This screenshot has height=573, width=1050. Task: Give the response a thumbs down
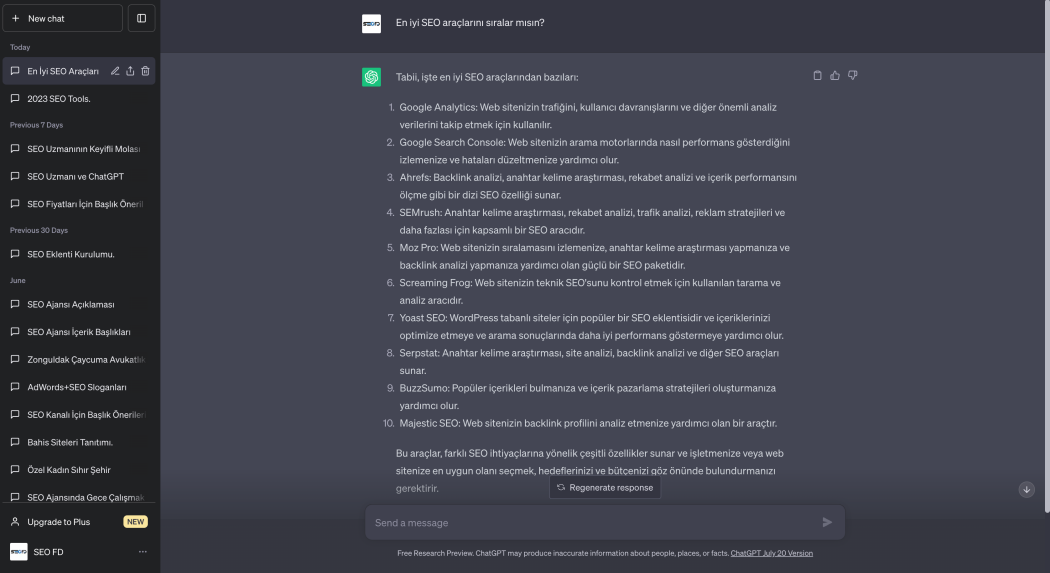pyautogui.click(x=852, y=76)
